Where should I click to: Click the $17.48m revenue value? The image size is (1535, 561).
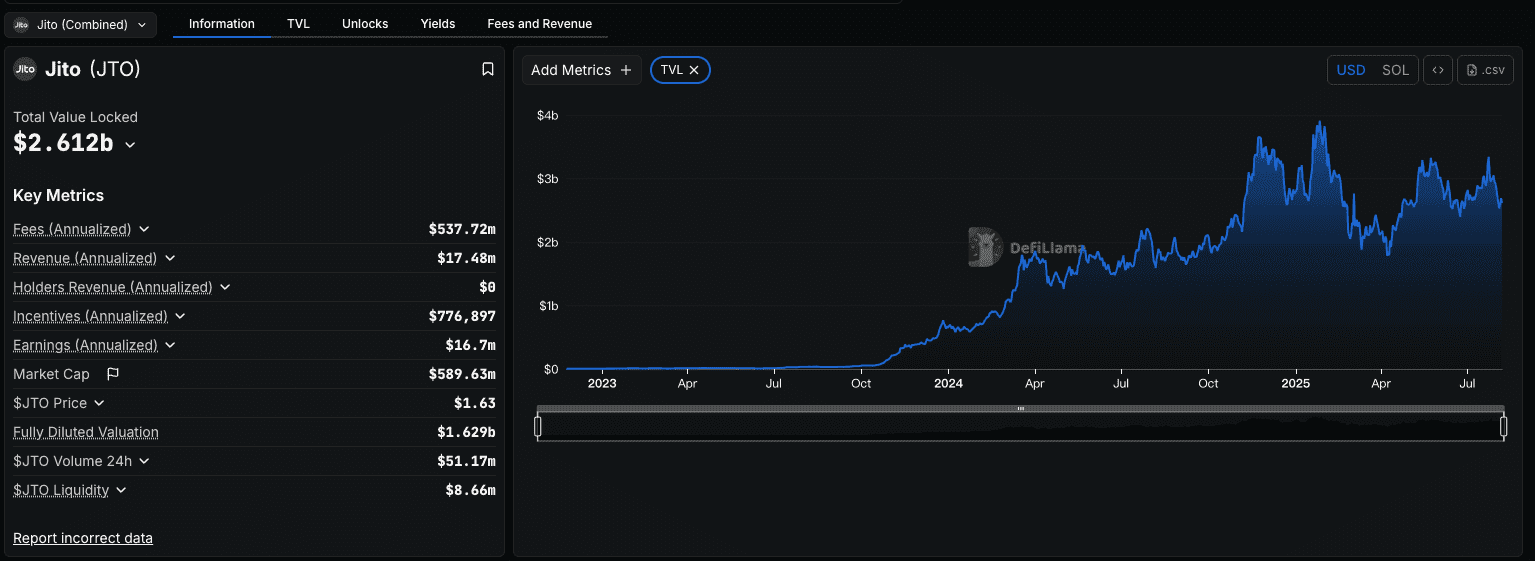(466, 258)
